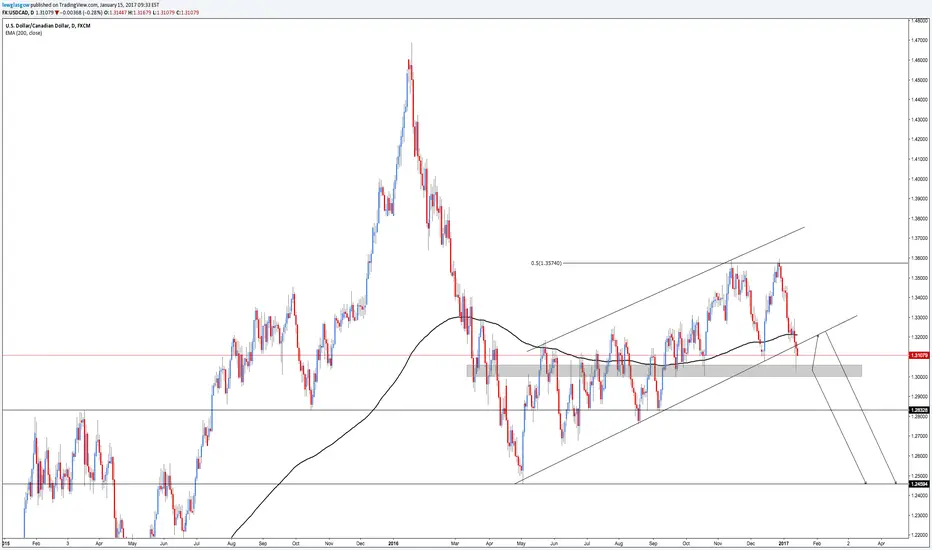Click the FX:USDCAD, D symbol label
This screenshot has width=932, height=550.
coord(18,12)
